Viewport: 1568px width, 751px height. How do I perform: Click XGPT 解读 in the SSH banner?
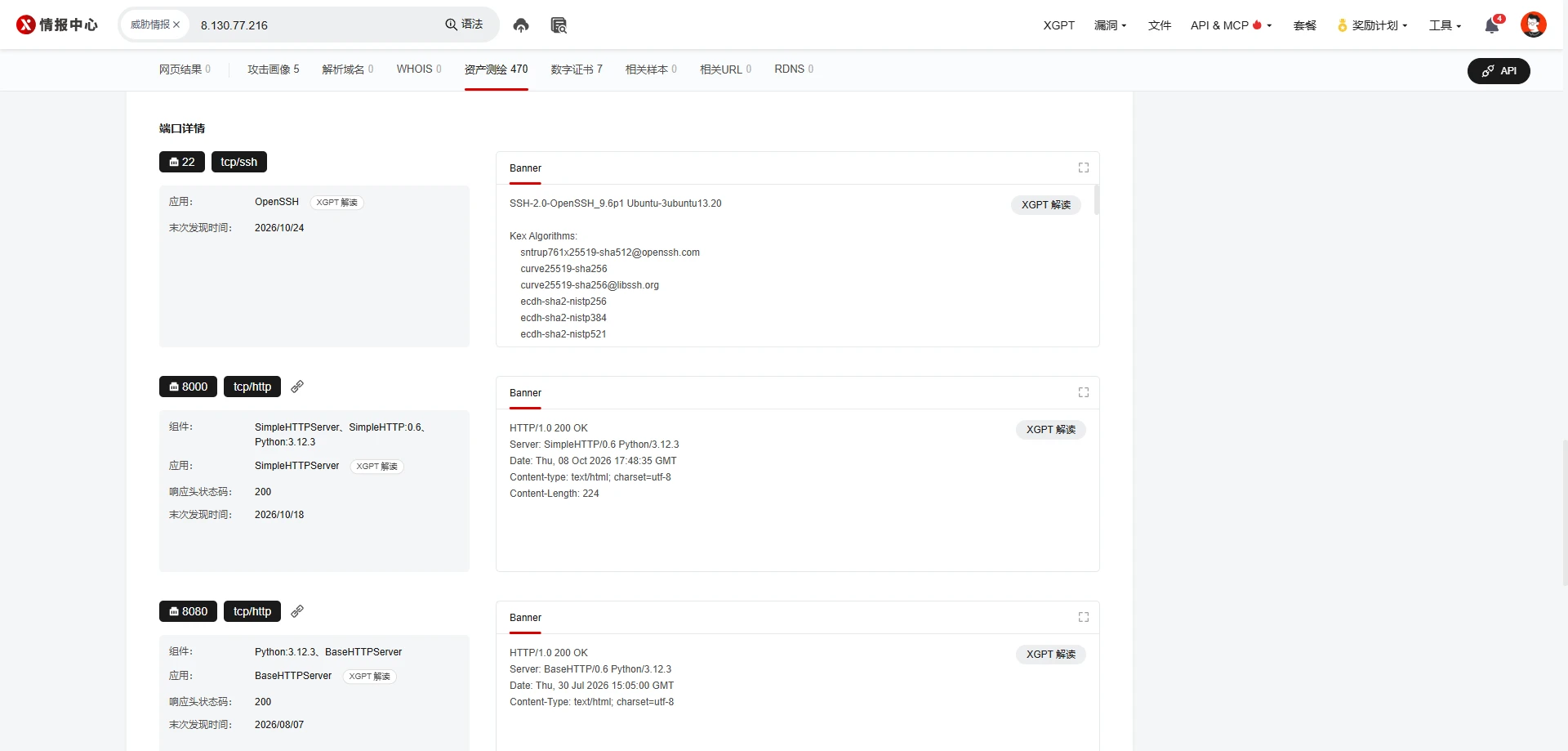pyautogui.click(x=1046, y=205)
